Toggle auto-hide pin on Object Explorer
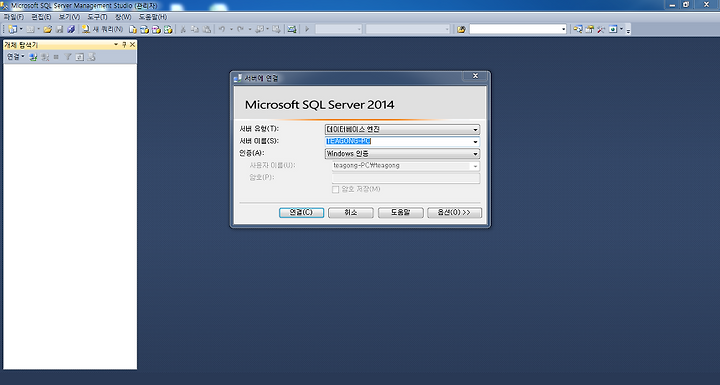The height and width of the screenshot is (385, 720). [x=124, y=45]
